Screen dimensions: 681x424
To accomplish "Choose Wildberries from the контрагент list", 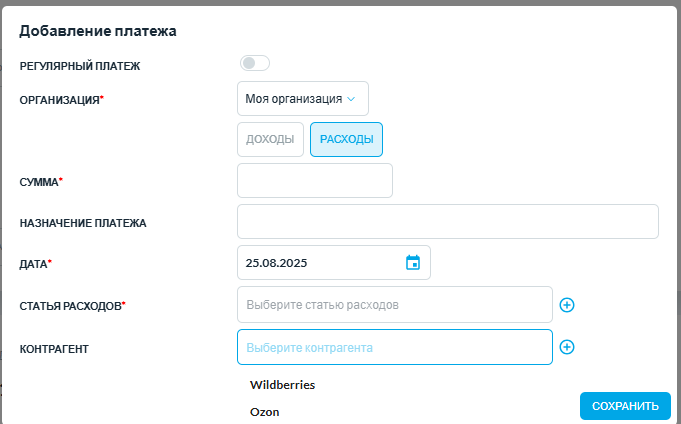I will (x=282, y=385).
